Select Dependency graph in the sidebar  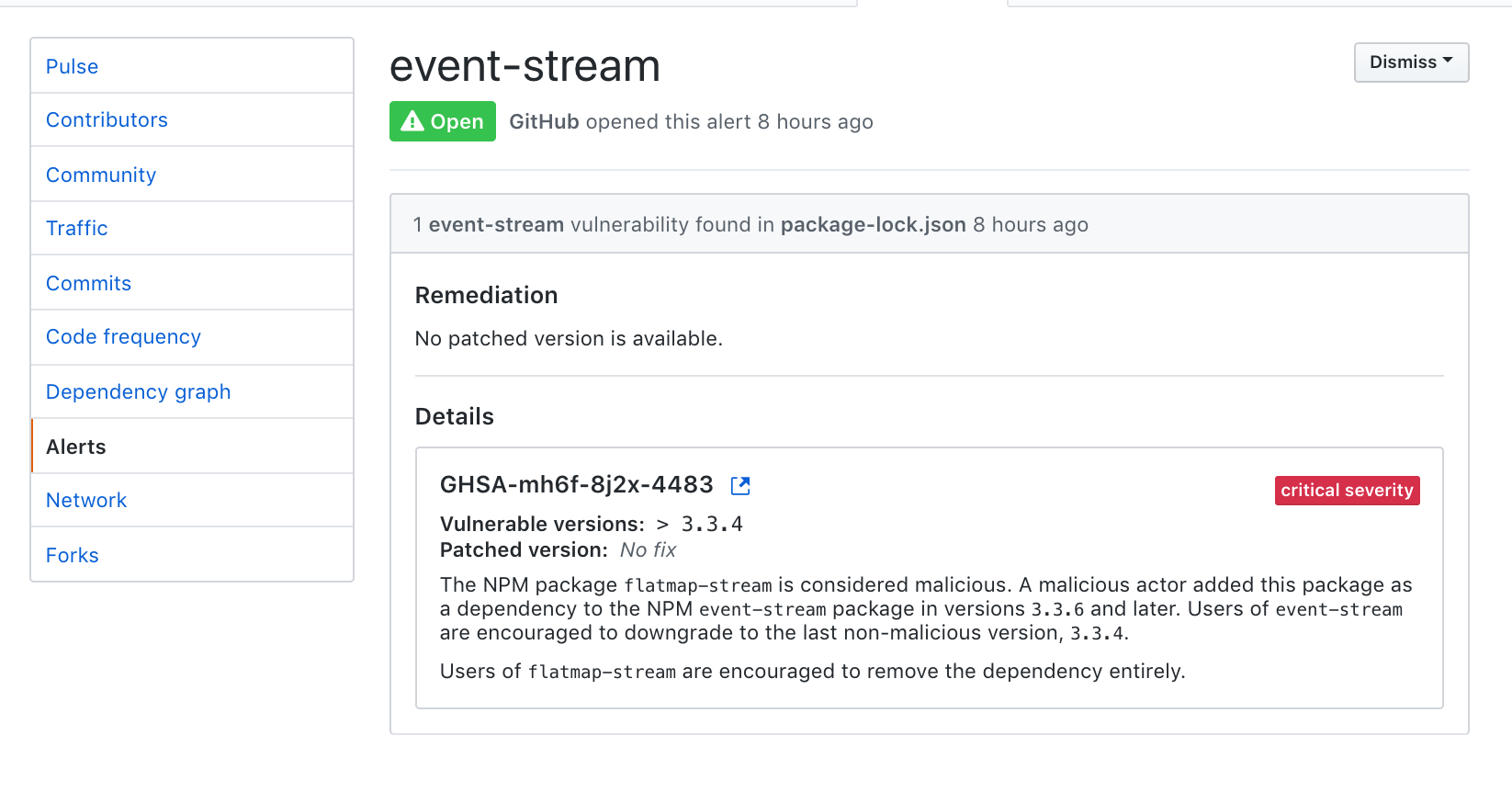coord(192,392)
